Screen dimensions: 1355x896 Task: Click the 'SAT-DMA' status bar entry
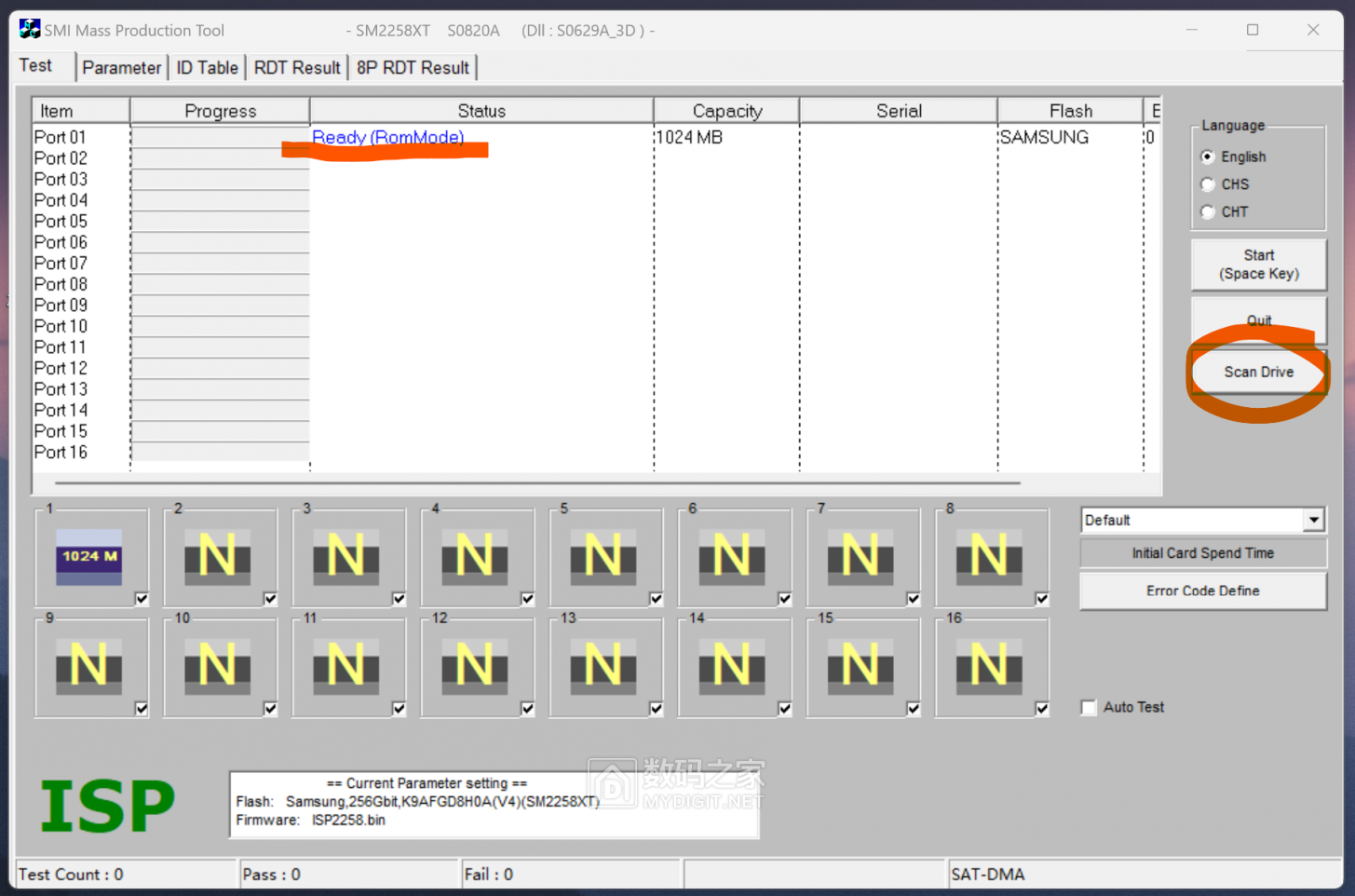(987, 875)
